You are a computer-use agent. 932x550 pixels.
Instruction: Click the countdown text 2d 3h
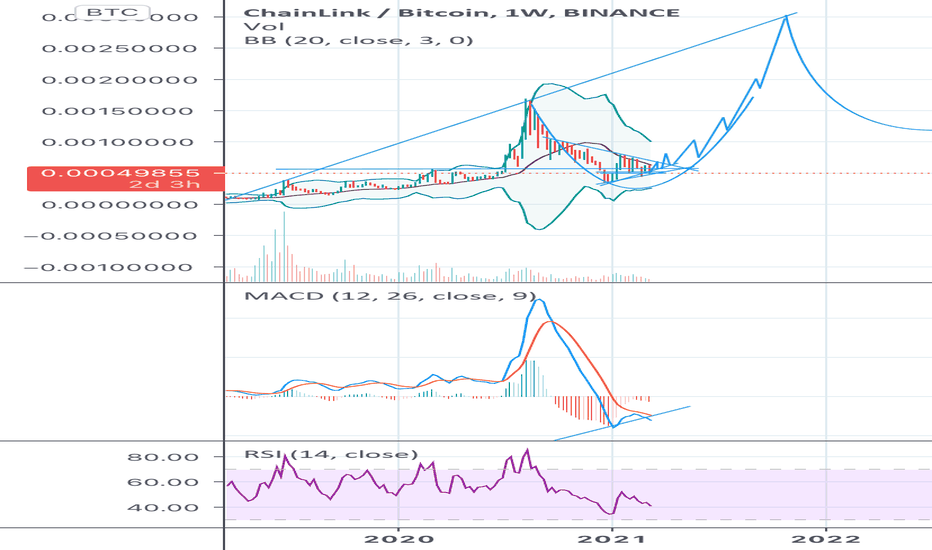coord(165,184)
